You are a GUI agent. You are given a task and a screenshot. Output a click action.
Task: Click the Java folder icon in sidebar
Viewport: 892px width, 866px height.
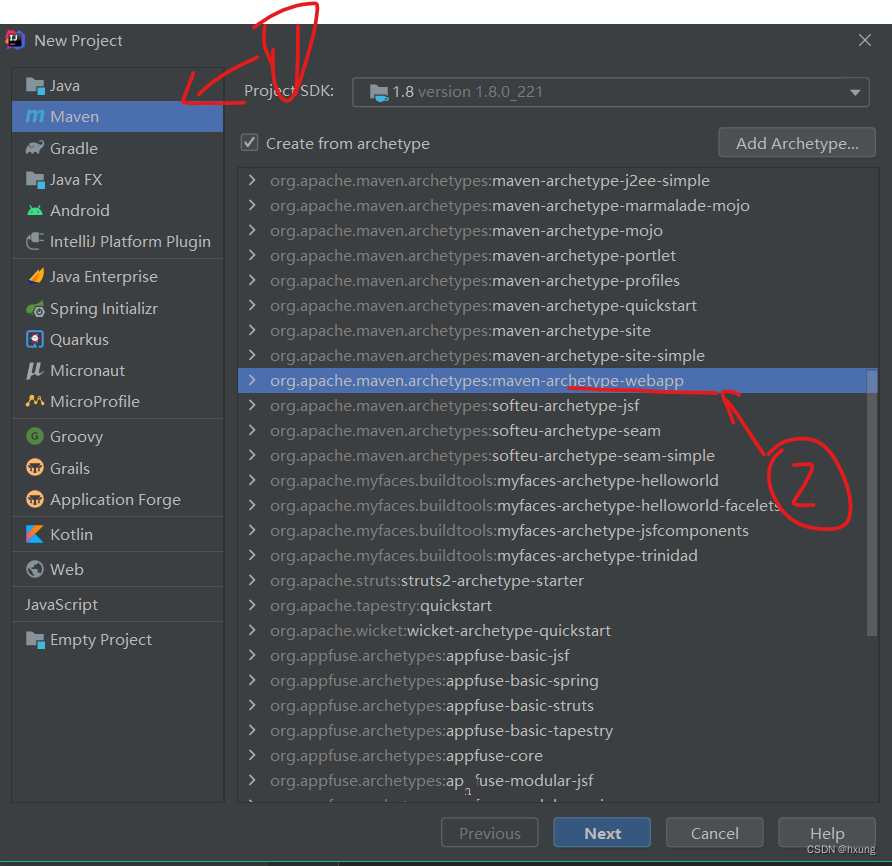[35, 86]
